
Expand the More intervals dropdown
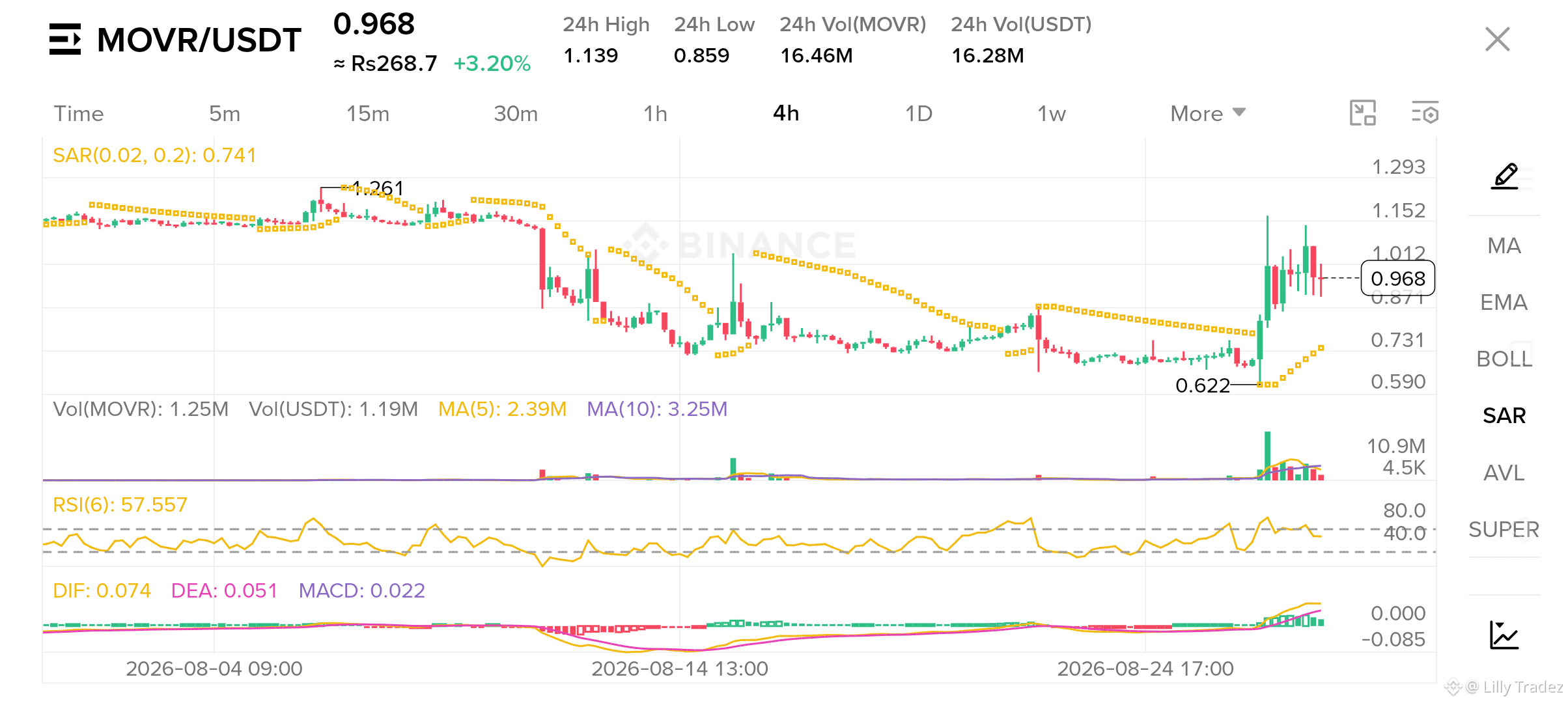[x=1208, y=114]
